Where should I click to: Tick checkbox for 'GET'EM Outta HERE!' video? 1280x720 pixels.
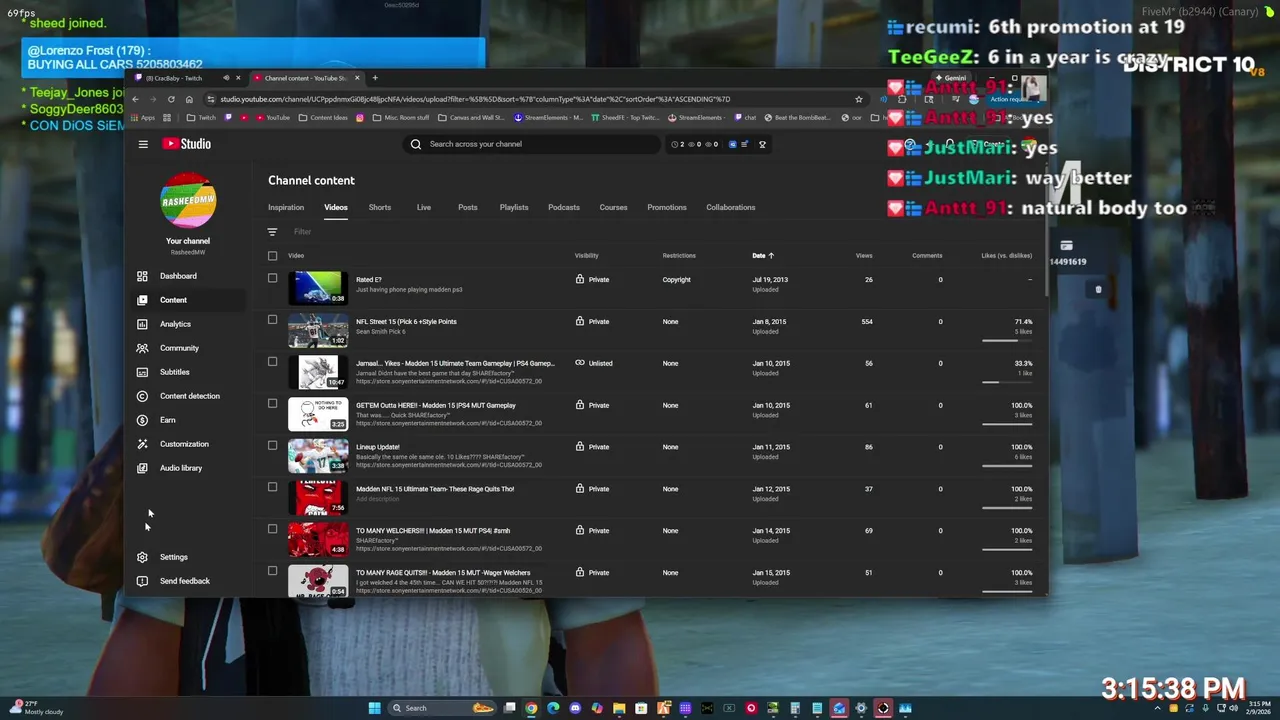[272, 404]
